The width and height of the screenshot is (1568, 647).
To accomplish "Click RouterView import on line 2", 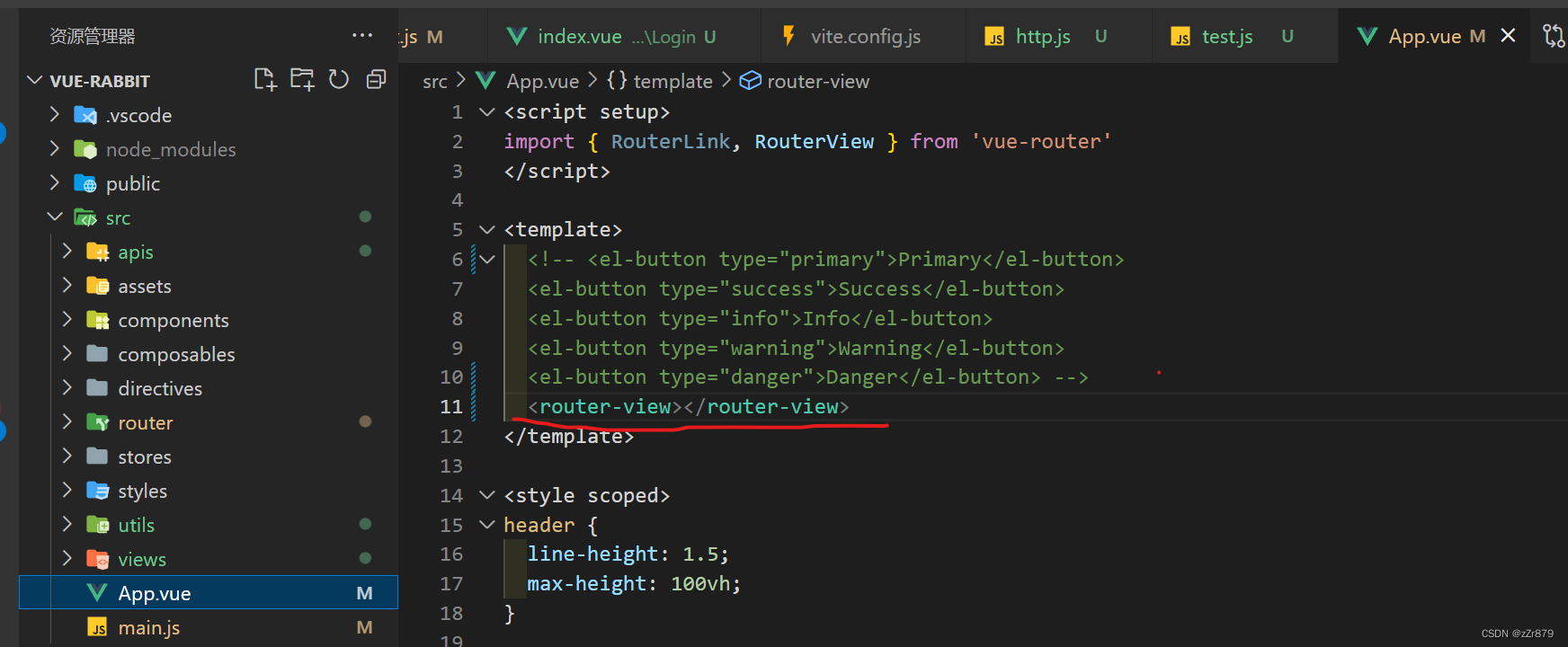I will (x=814, y=141).
